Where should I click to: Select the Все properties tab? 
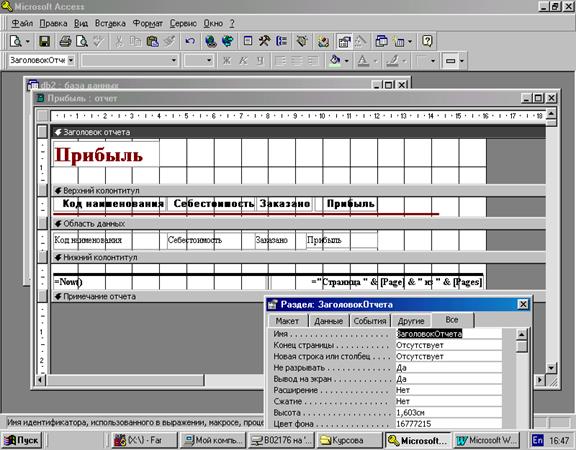coord(452,320)
